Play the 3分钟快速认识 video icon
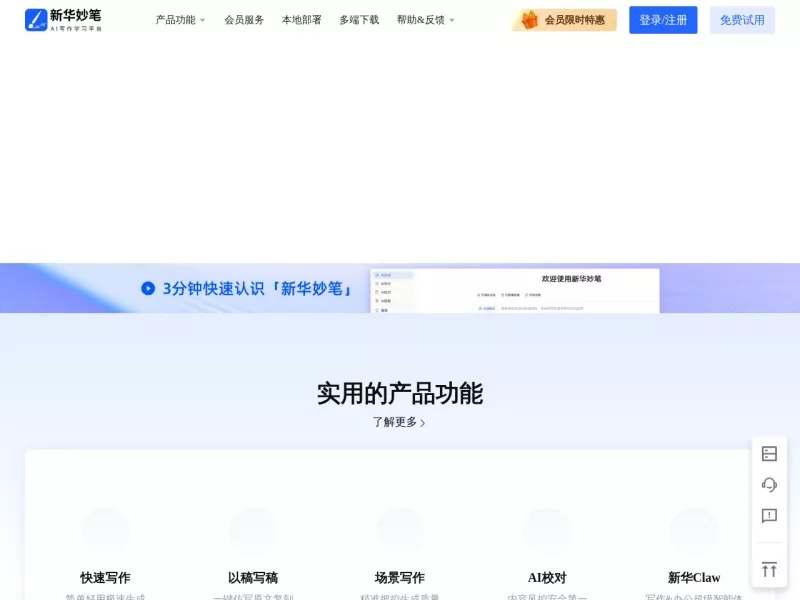This screenshot has height=600, width=800. [x=148, y=288]
